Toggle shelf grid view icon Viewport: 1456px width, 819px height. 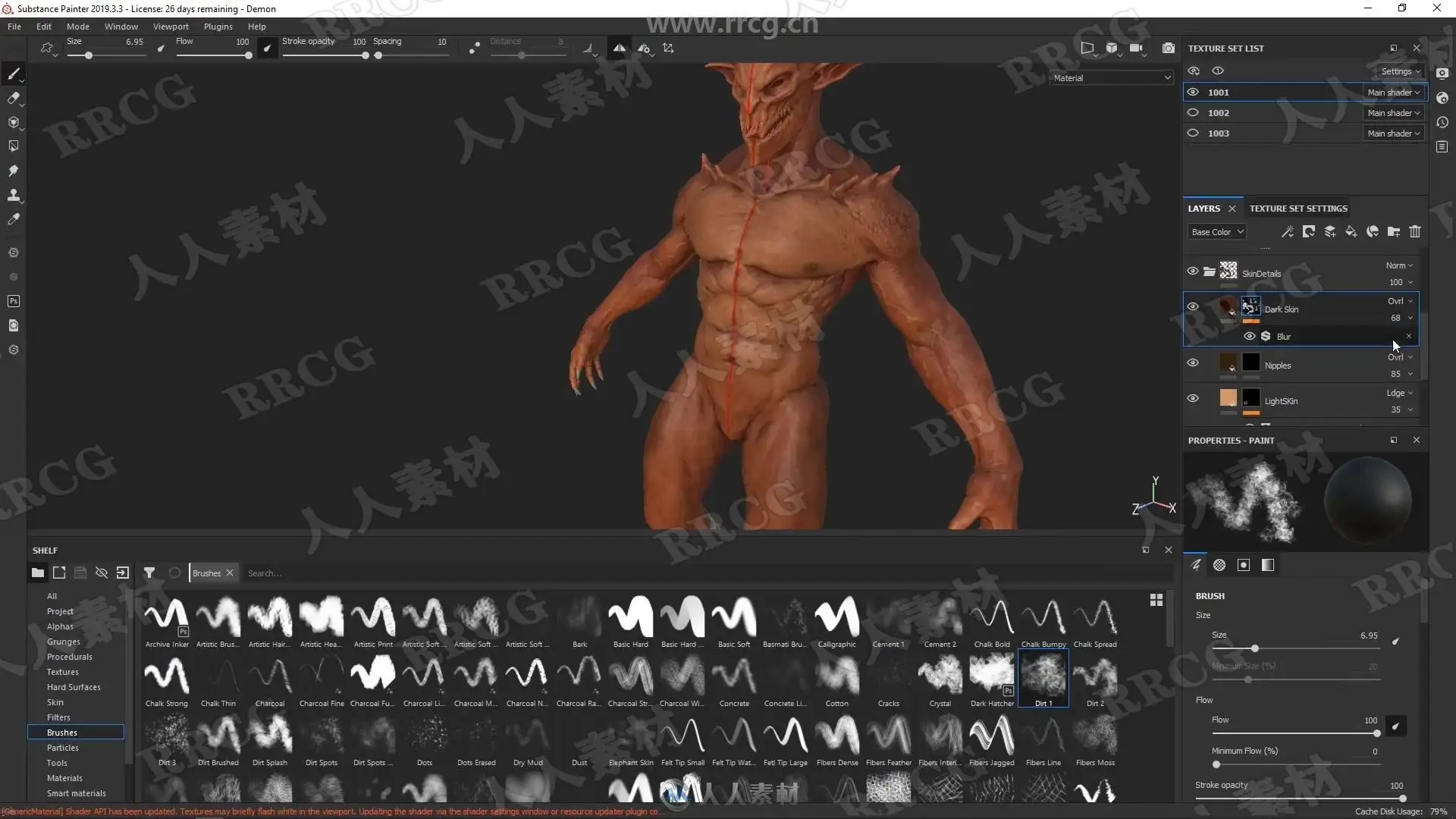[x=1156, y=600]
